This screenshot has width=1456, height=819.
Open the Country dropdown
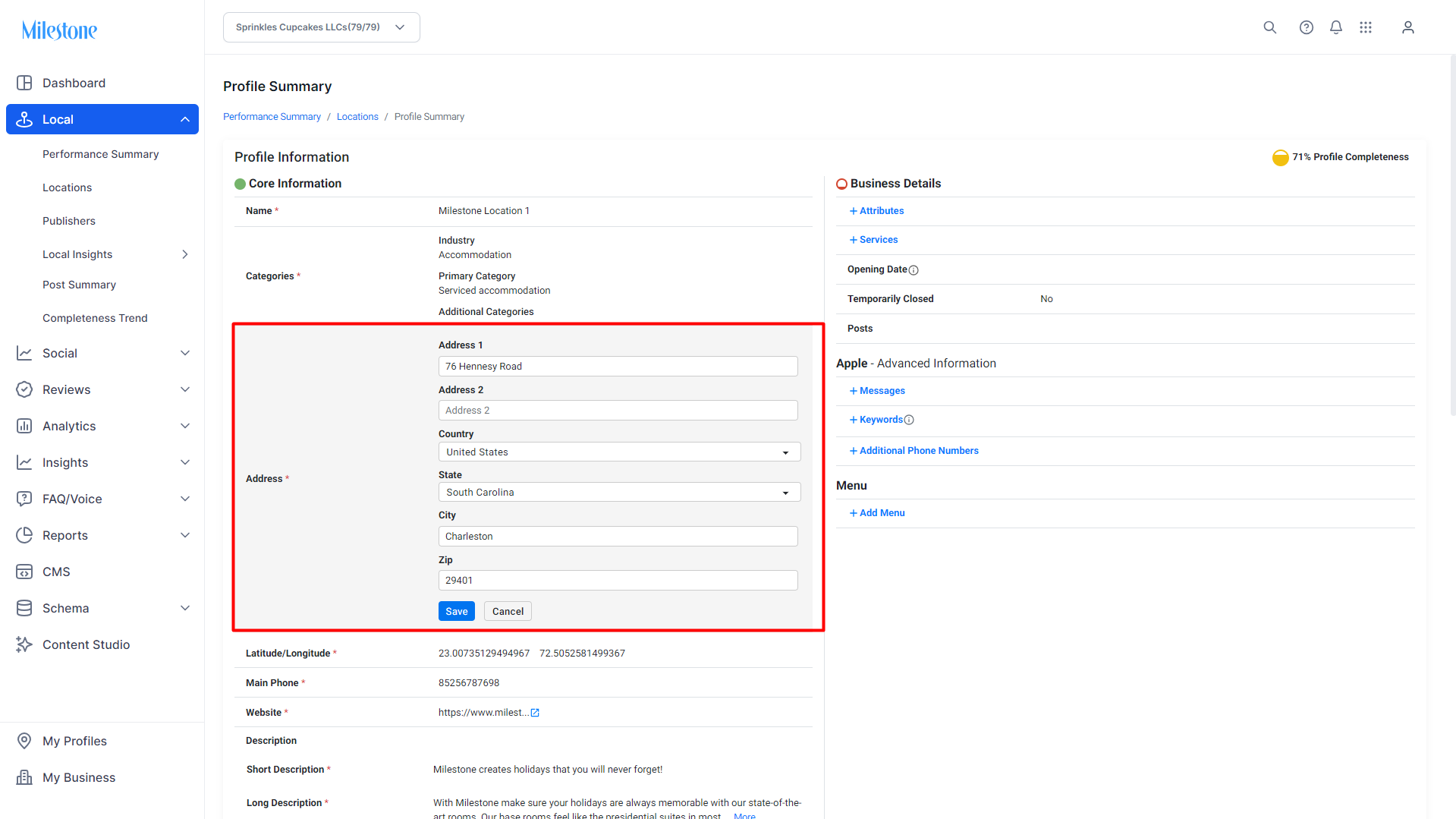coord(619,452)
